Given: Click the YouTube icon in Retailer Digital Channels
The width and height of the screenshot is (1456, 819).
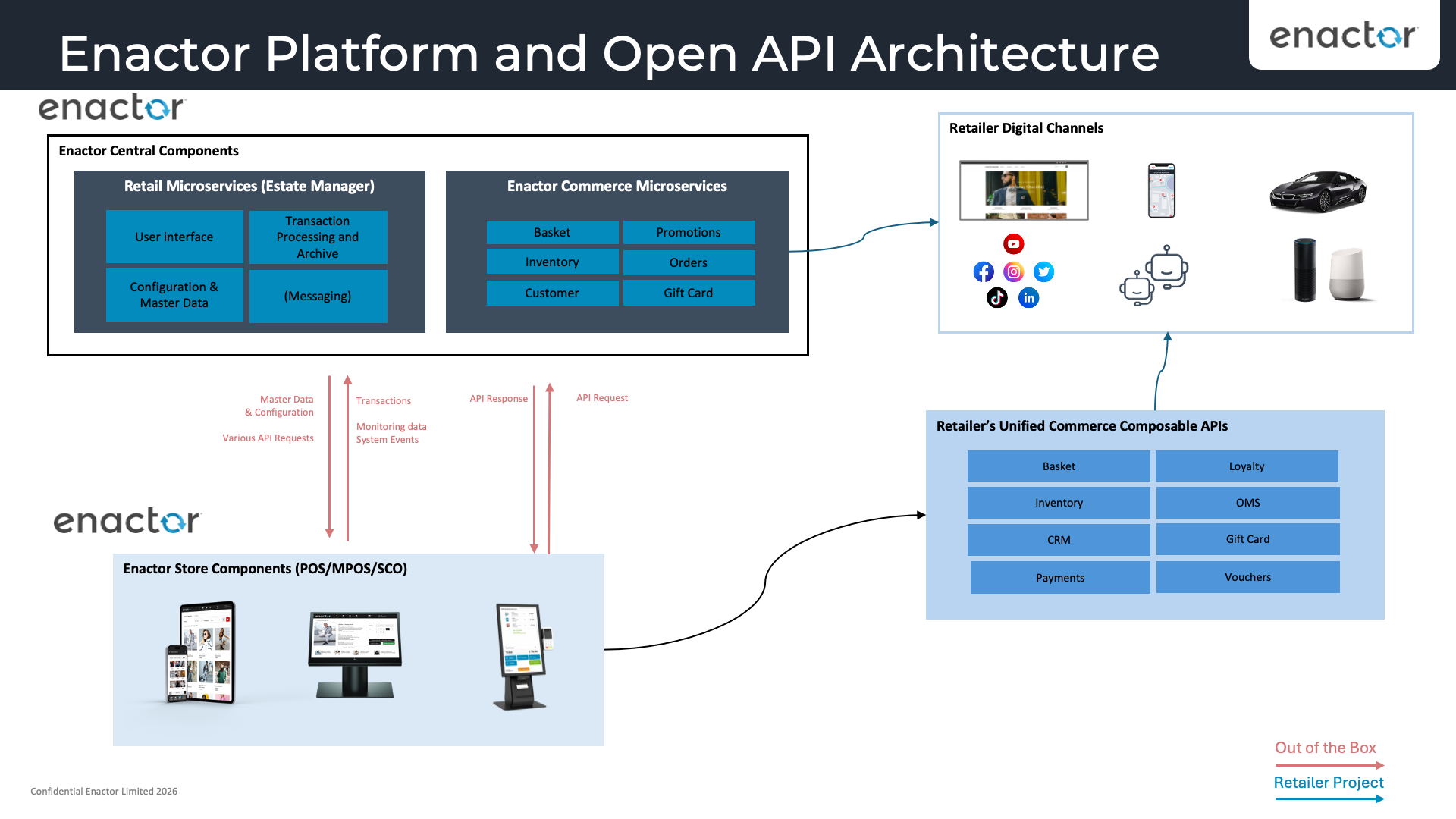Looking at the screenshot, I should (1014, 244).
